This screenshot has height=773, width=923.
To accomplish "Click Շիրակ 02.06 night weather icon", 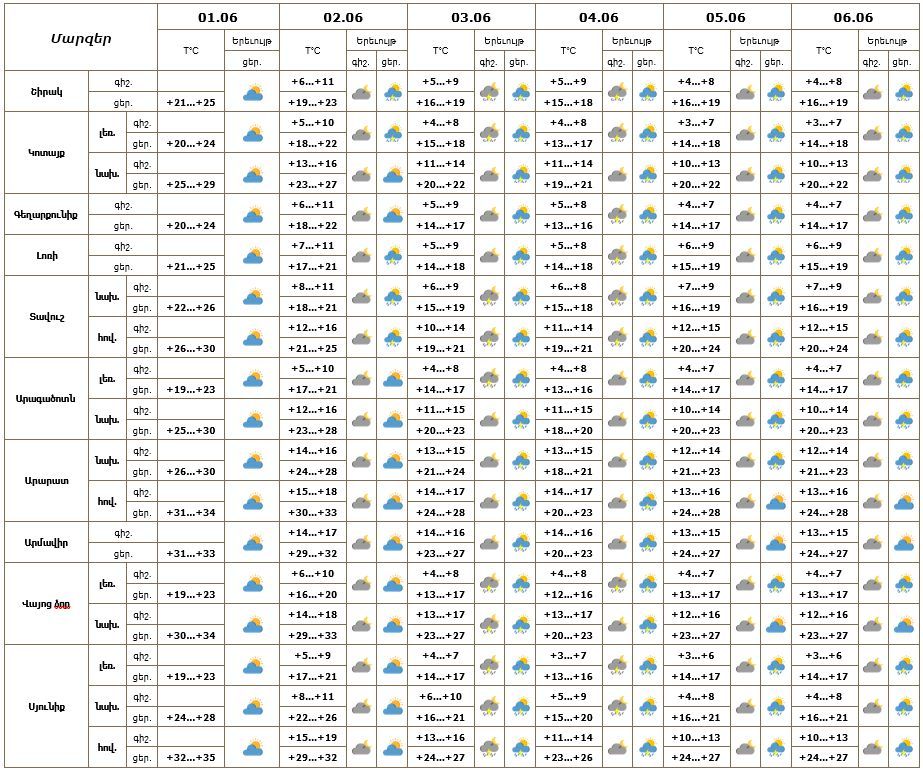I will (361, 93).
